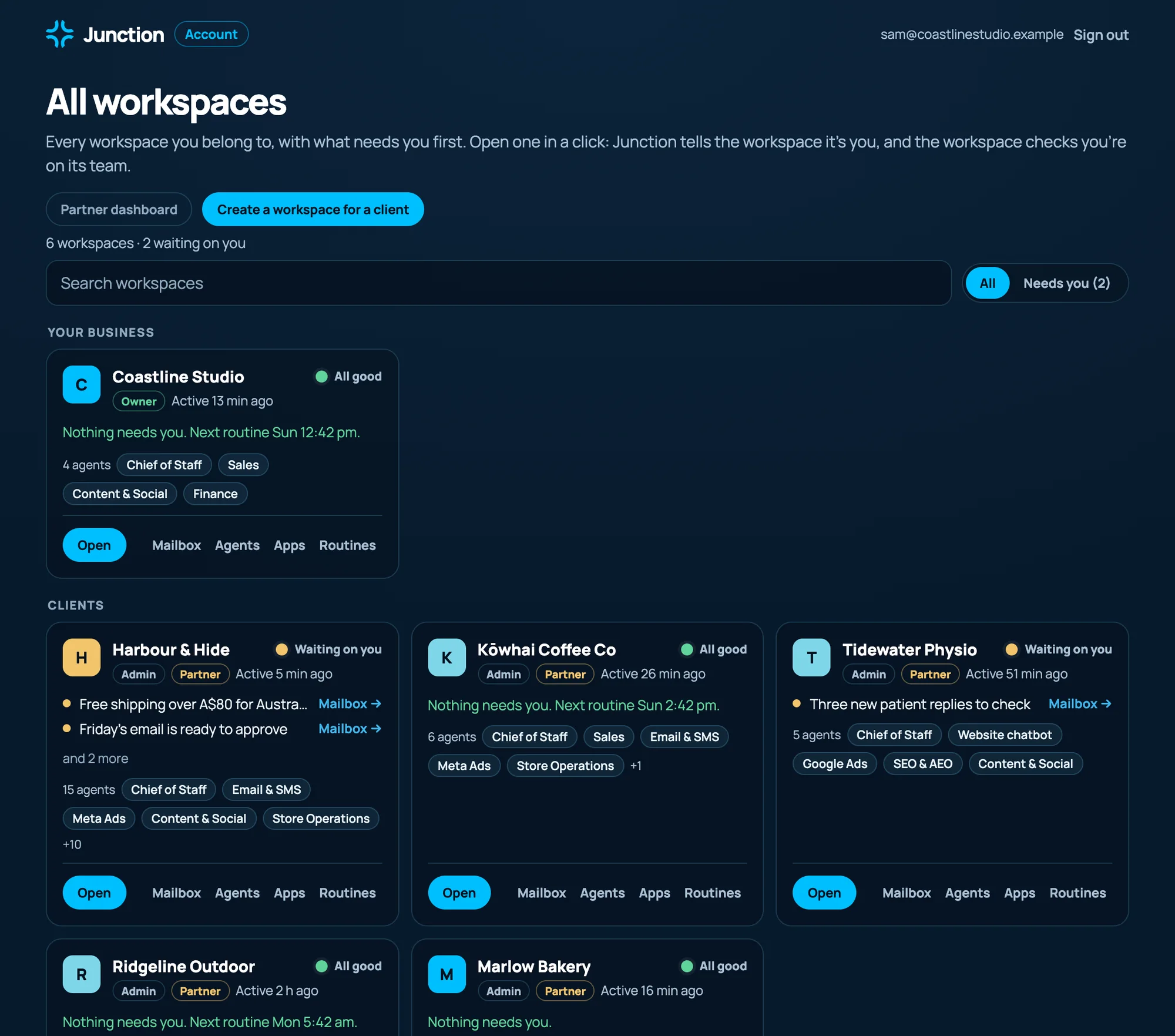
Task: Click the SEO & AEO agent tag
Action: 922,763
